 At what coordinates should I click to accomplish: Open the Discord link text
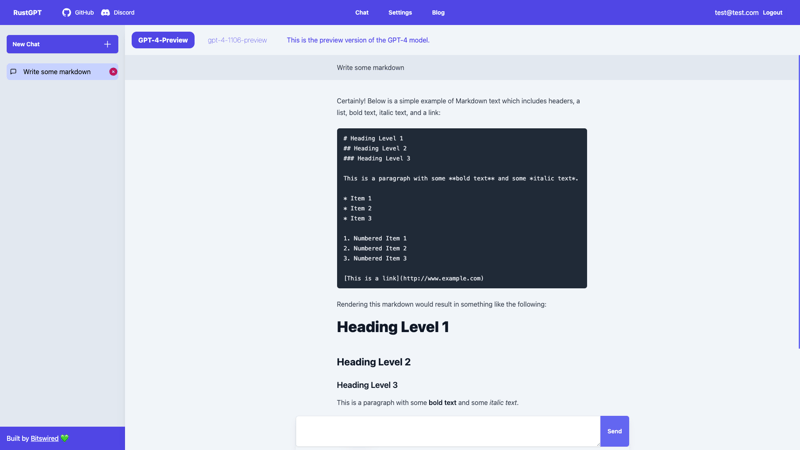click(x=124, y=13)
